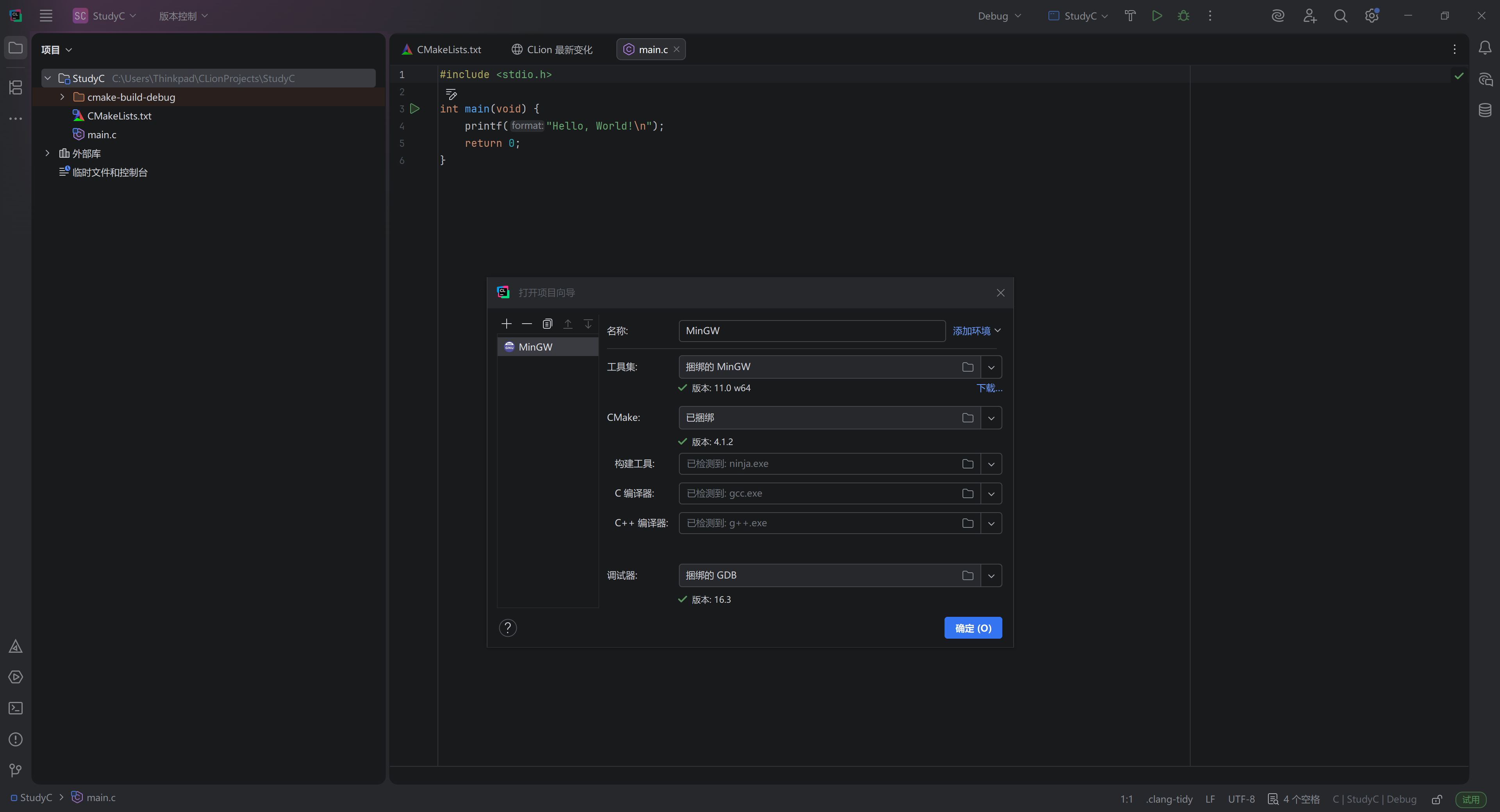This screenshot has height=812, width=1500.
Task: Open the C compiler dropdown arrow
Action: click(991, 493)
